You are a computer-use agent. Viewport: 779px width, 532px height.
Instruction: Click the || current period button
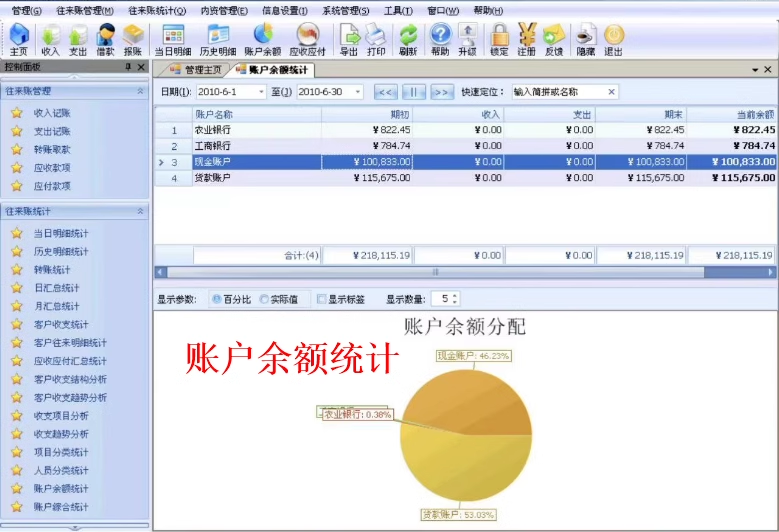click(413, 92)
